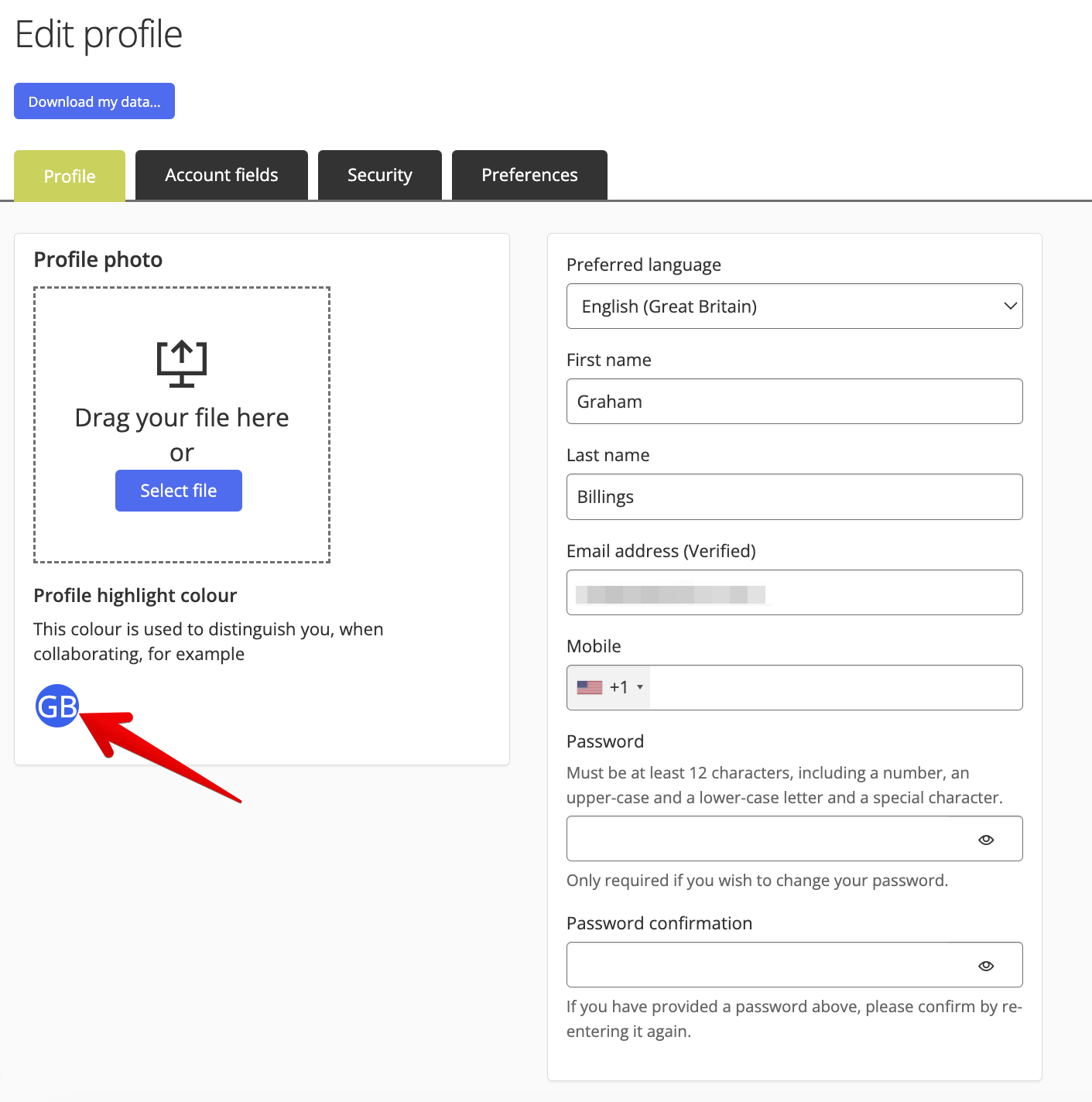Open the Security tab

[380, 175]
